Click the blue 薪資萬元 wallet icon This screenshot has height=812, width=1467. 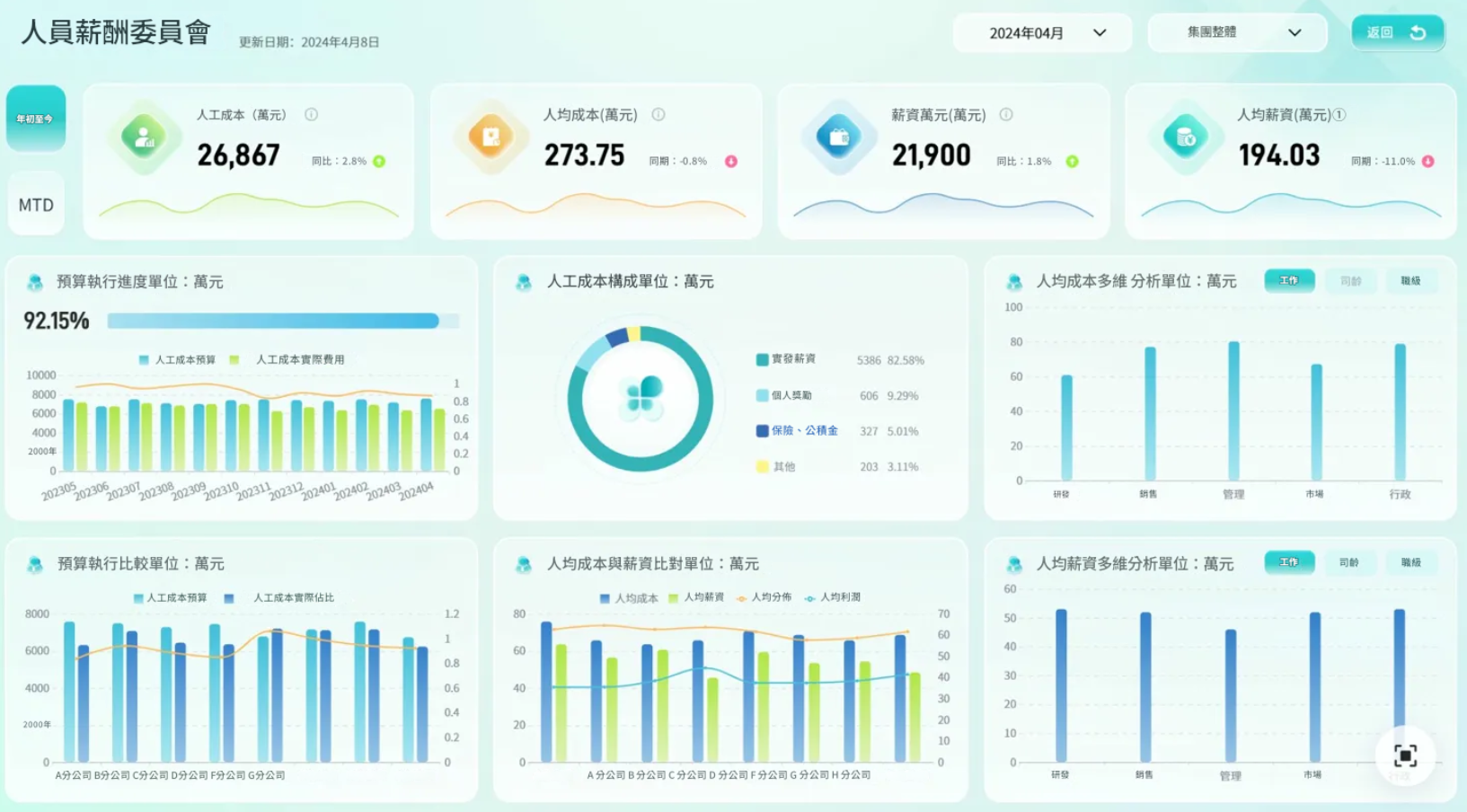coord(838,137)
